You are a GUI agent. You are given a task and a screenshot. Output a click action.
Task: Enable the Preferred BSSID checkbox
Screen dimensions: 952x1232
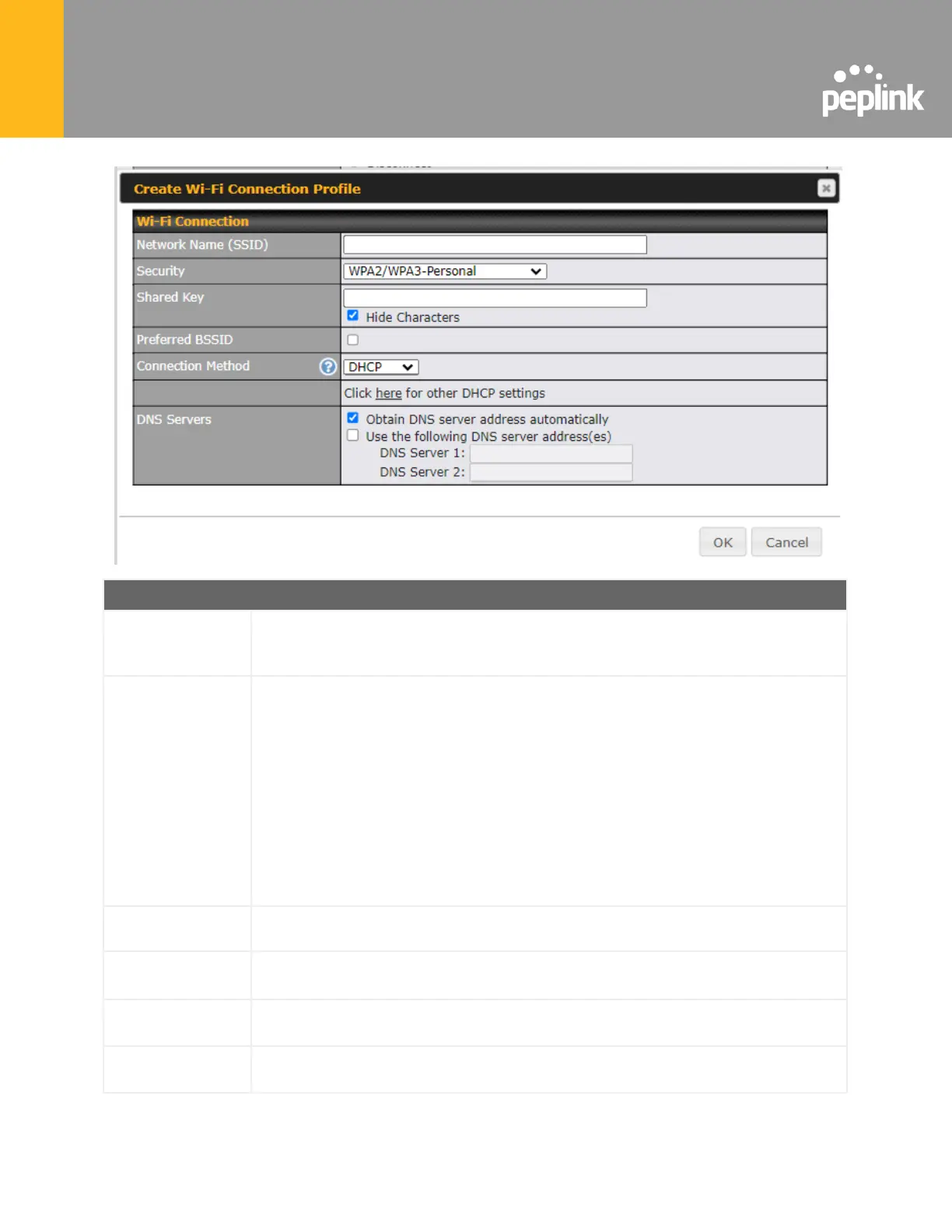(353, 340)
